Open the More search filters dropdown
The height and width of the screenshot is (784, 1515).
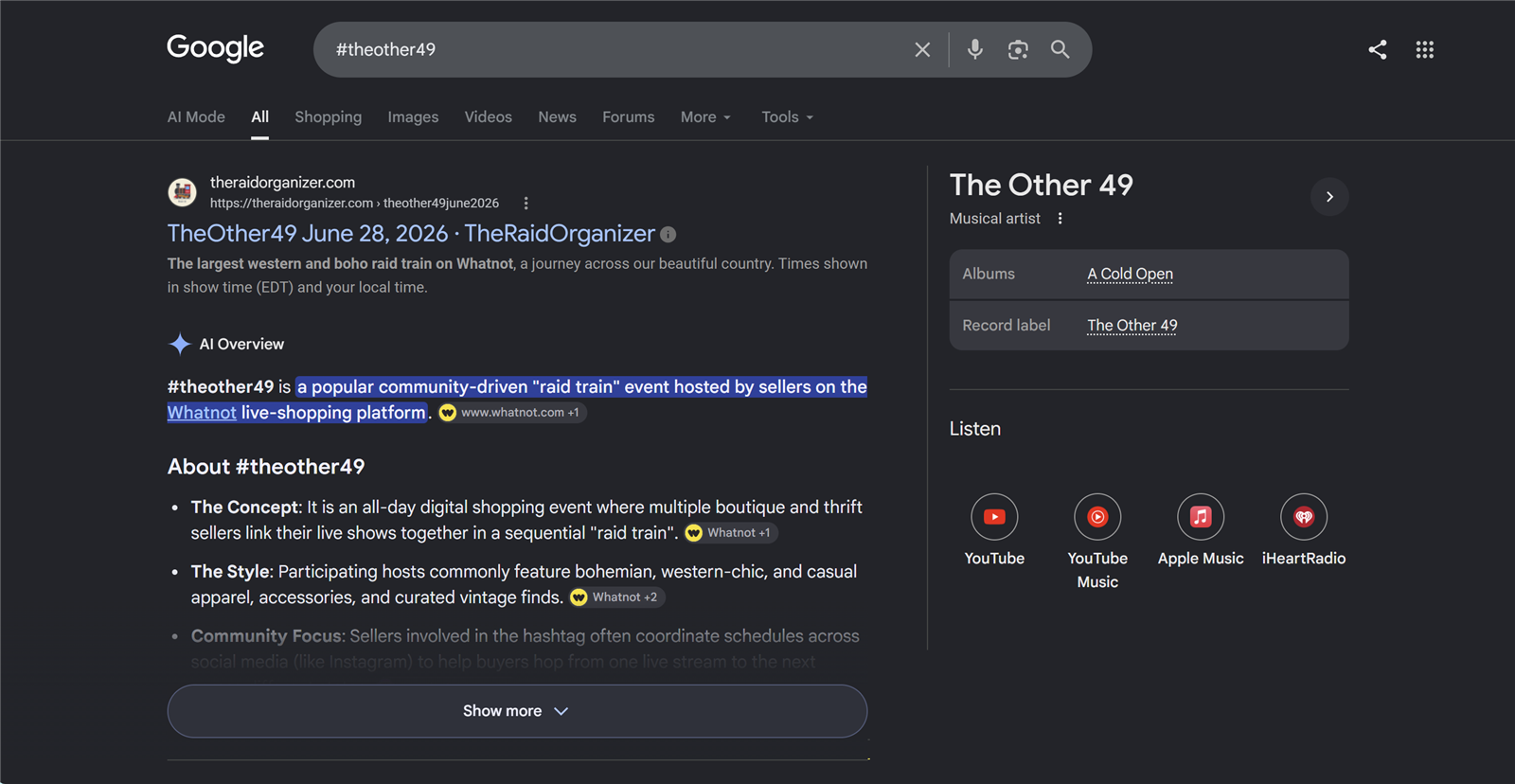tap(705, 117)
